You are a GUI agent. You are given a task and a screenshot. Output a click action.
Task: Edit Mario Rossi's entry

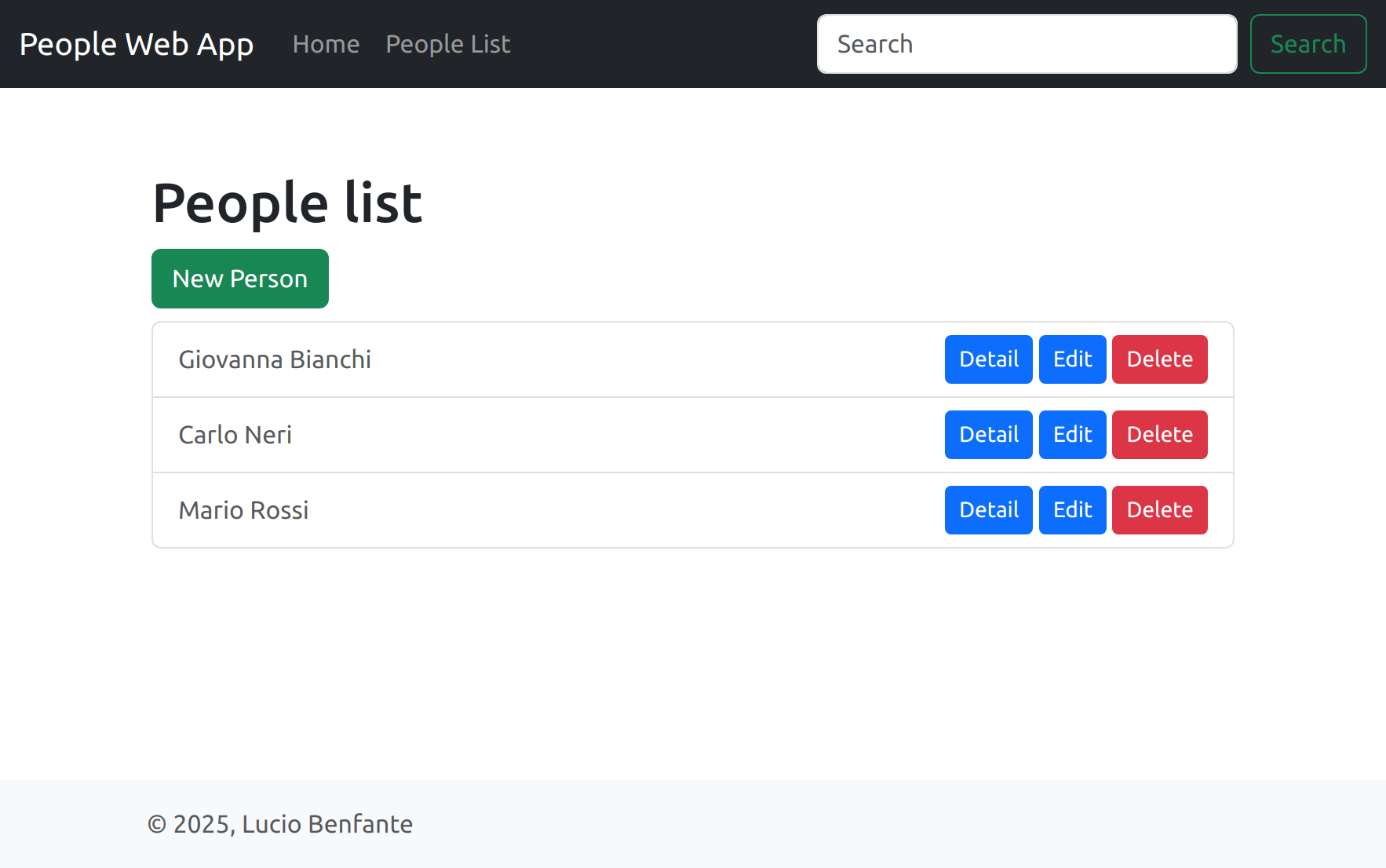pos(1072,510)
